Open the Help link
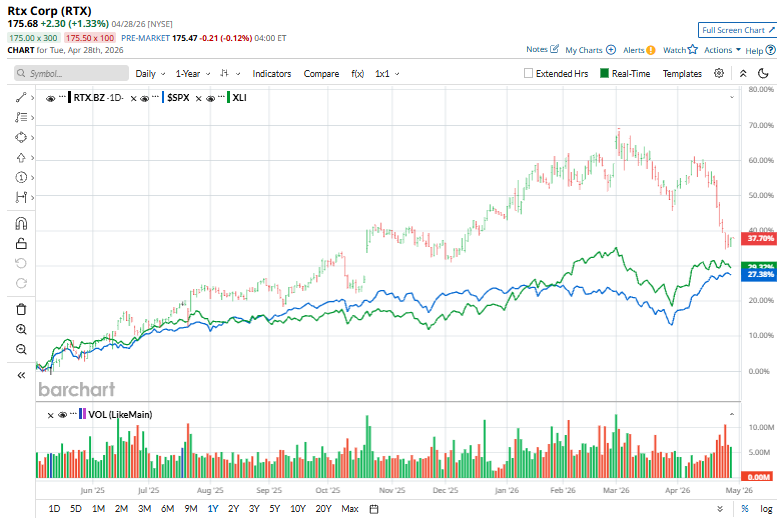777x522 pixels. (x=760, y=50)
